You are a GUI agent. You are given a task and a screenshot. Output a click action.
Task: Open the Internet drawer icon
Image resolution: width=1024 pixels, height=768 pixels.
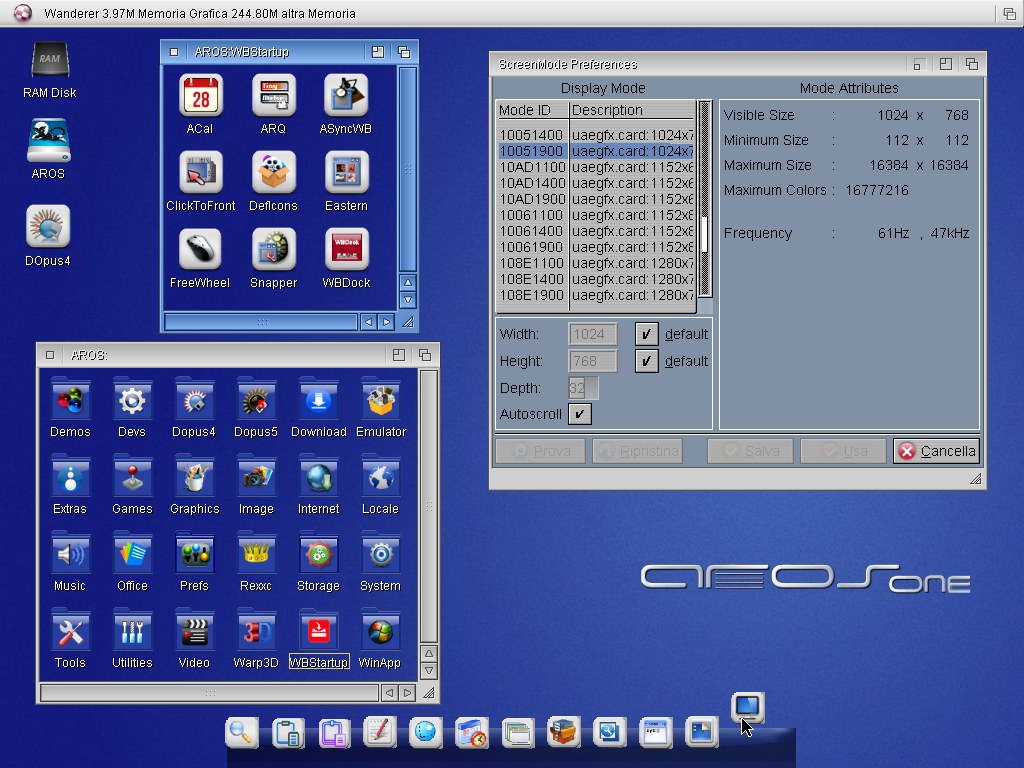318,476
